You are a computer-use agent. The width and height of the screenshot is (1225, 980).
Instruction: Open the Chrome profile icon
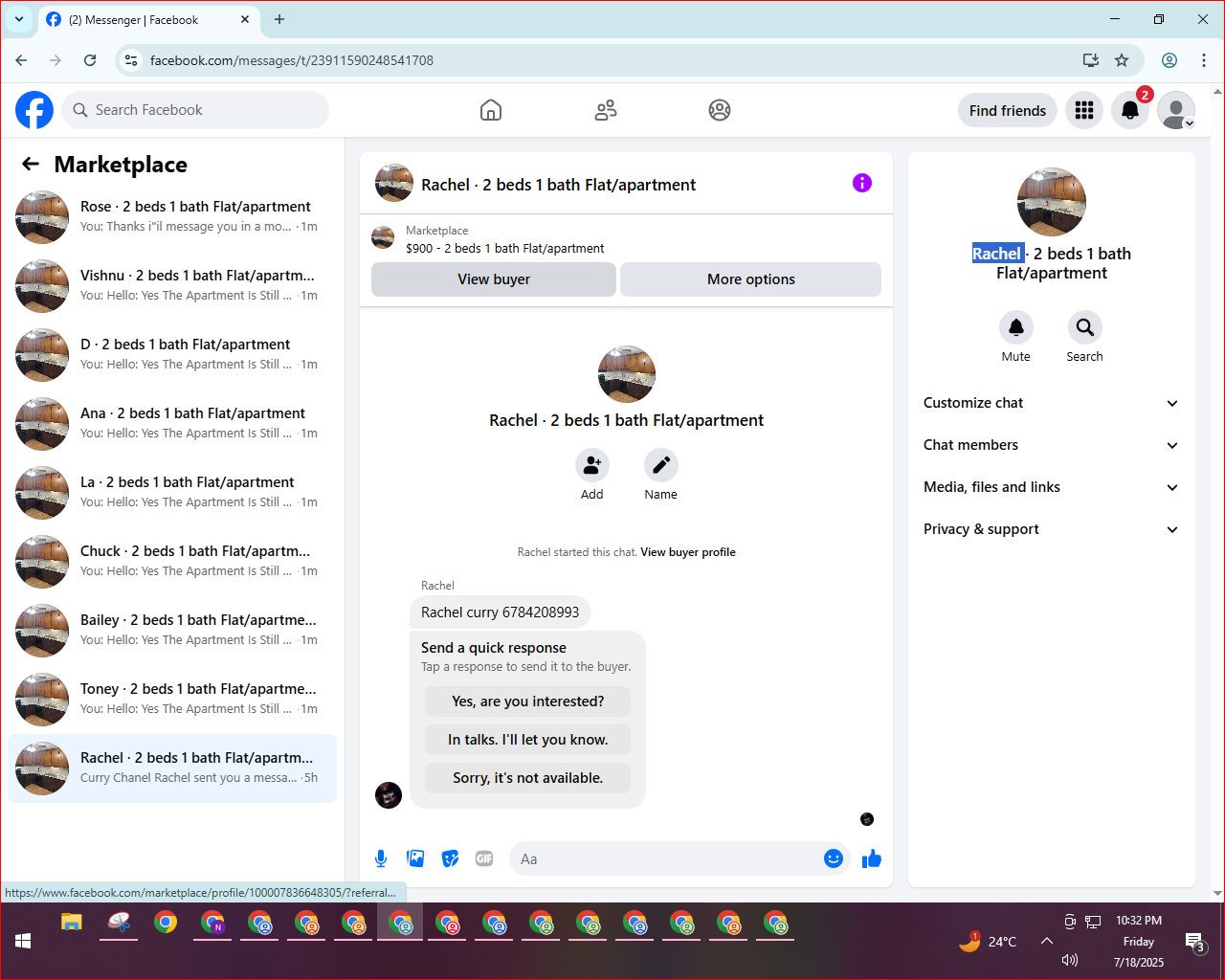1169,60
